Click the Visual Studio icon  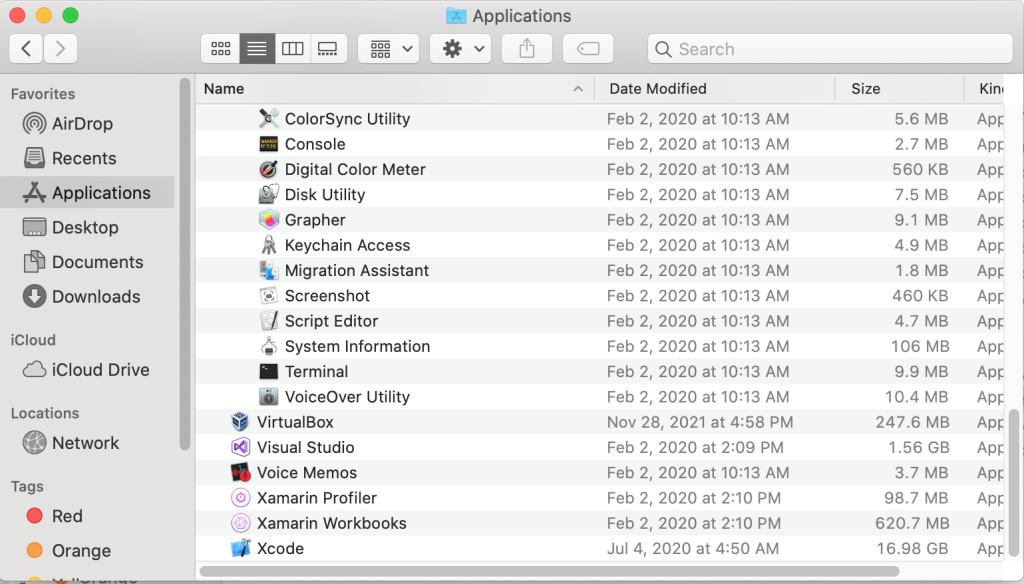240,447
